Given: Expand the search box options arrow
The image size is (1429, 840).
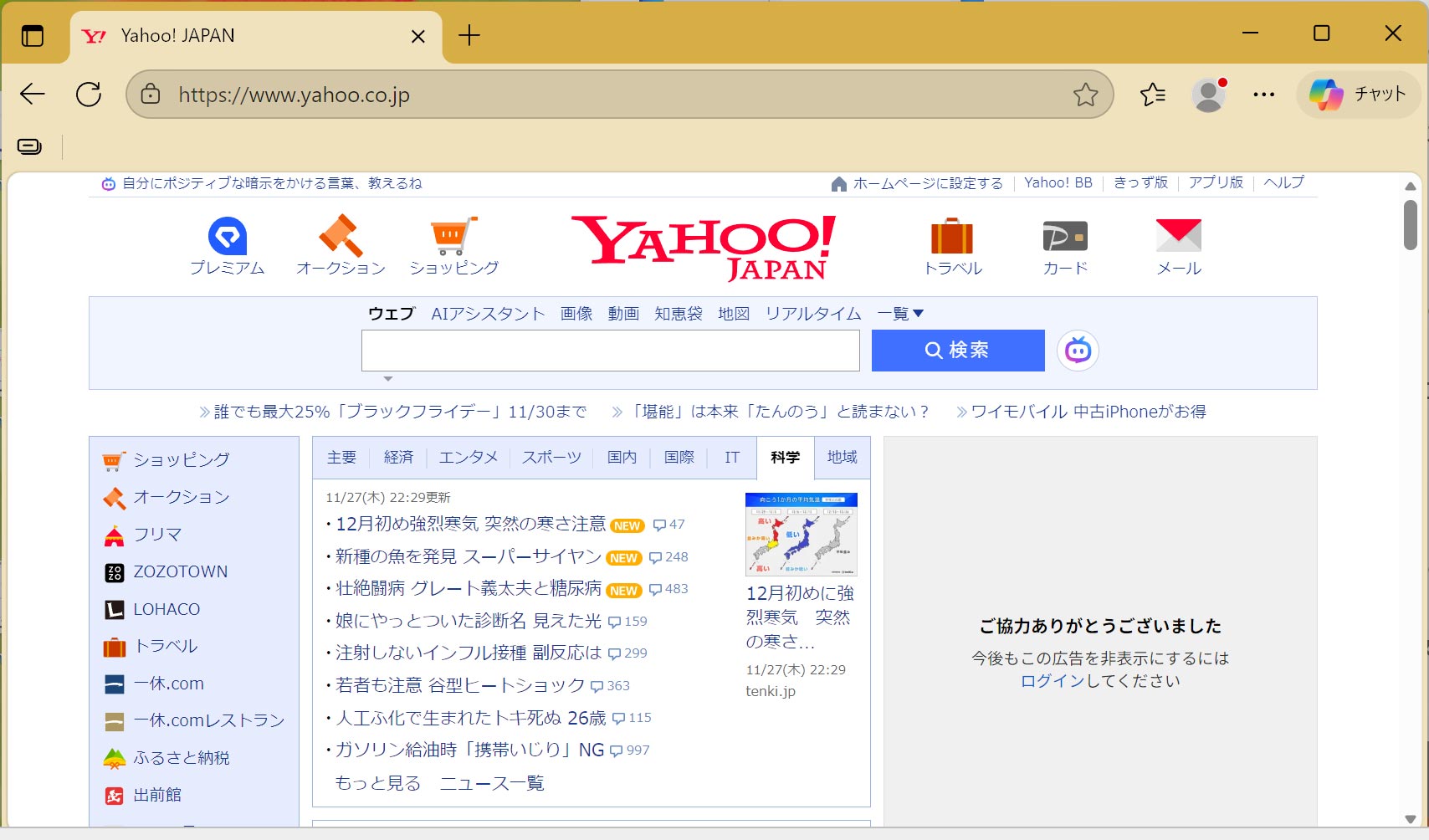Looking at the screenshot, I should click(387, 379).
